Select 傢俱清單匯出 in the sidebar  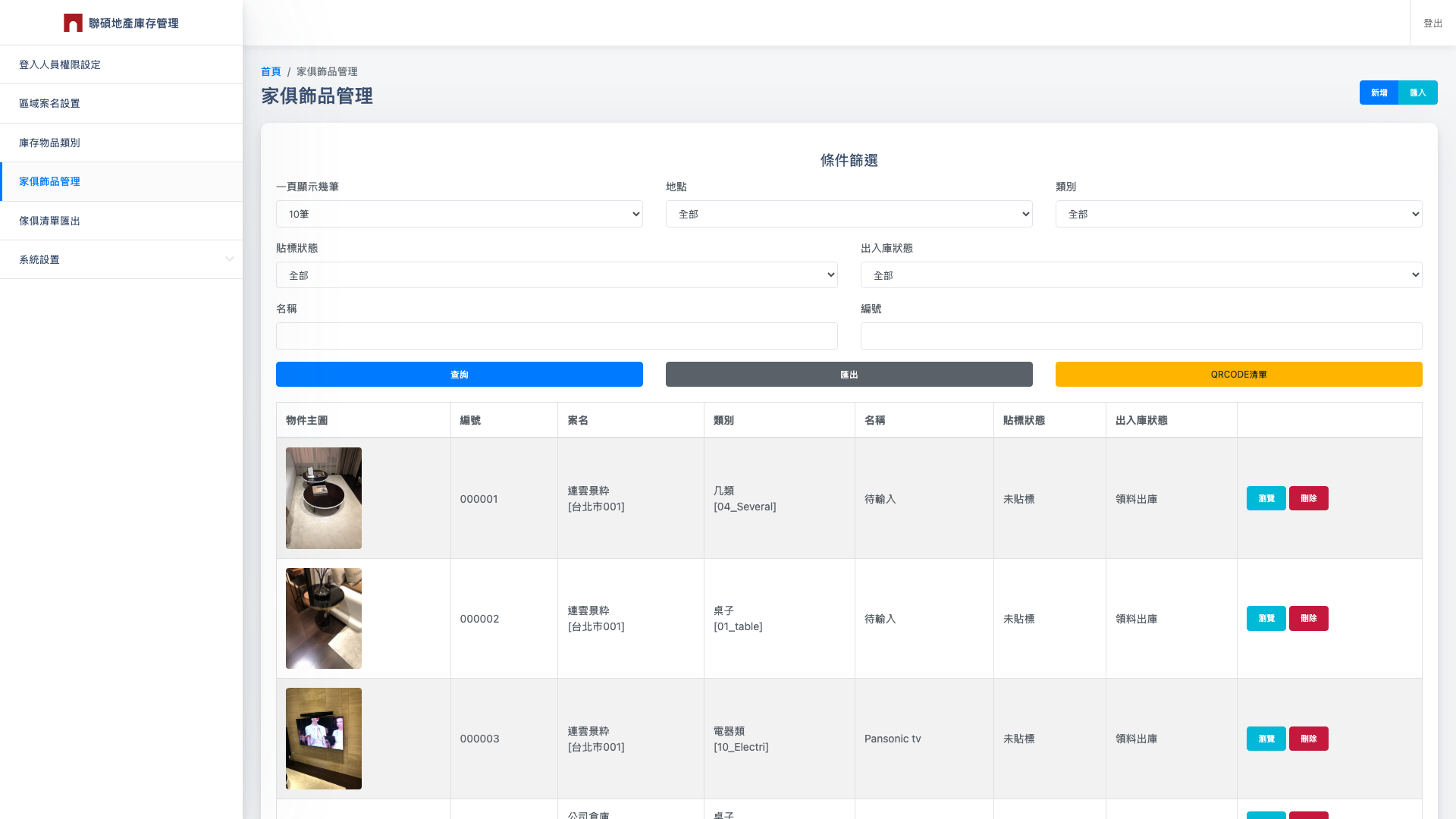(50, 221)
